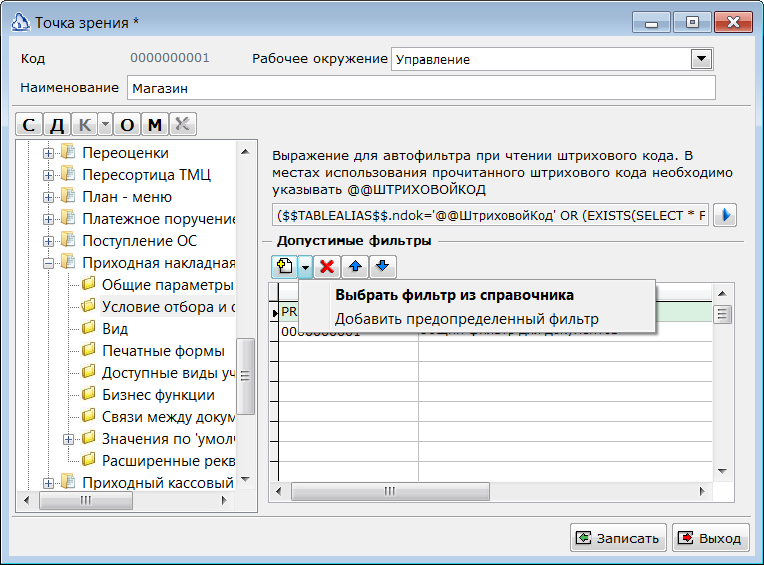Click folder icon of 'Бизнес функции'
The image size is (764, 565).
click(89, 394)
